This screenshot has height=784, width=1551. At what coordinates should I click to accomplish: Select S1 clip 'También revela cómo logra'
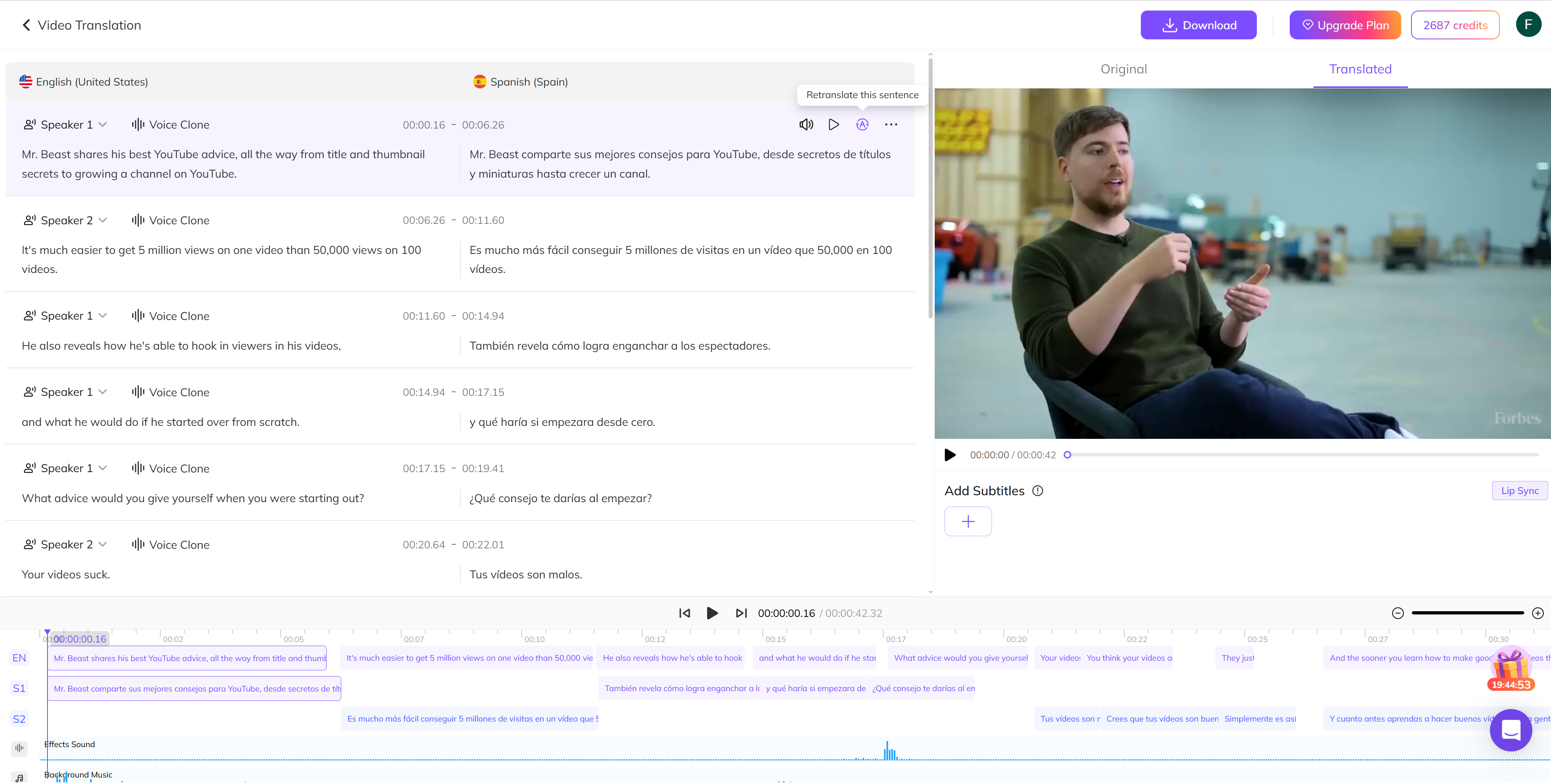pyautogui.click(x=680, y=688)
